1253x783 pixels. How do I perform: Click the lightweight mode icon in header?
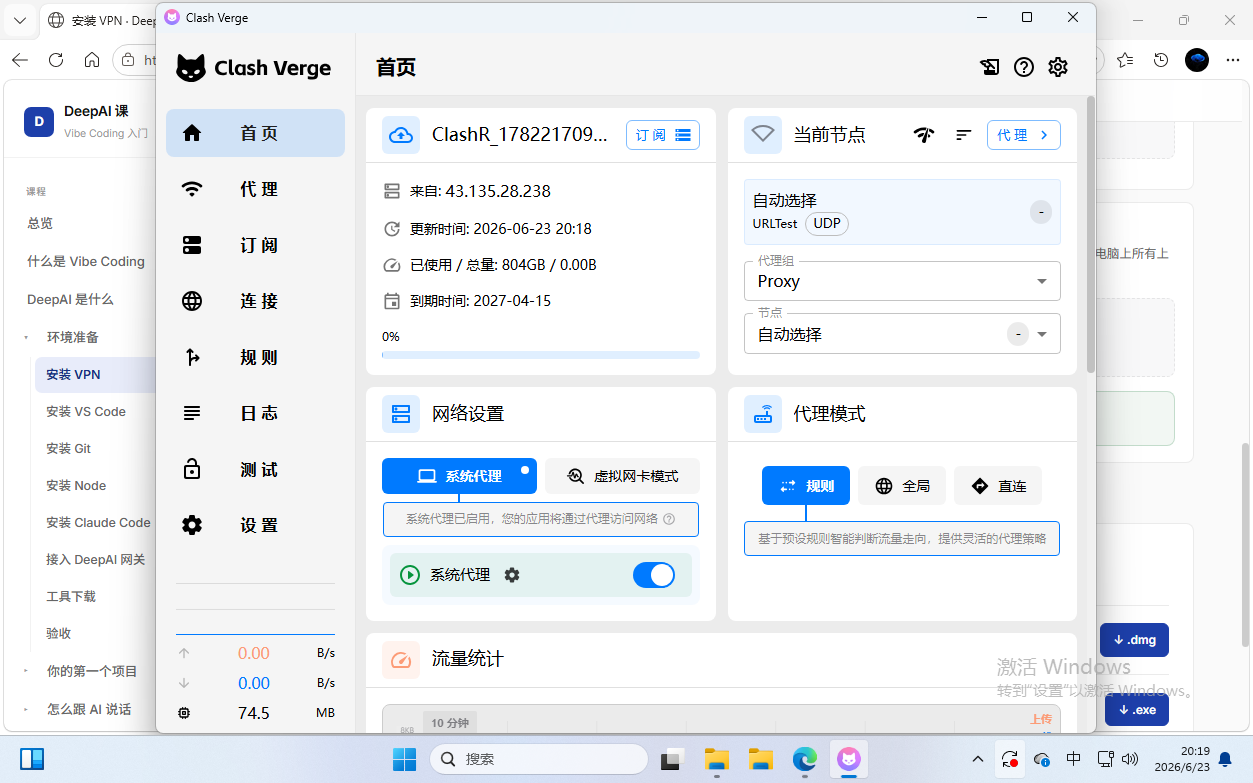tap(989, 67)
